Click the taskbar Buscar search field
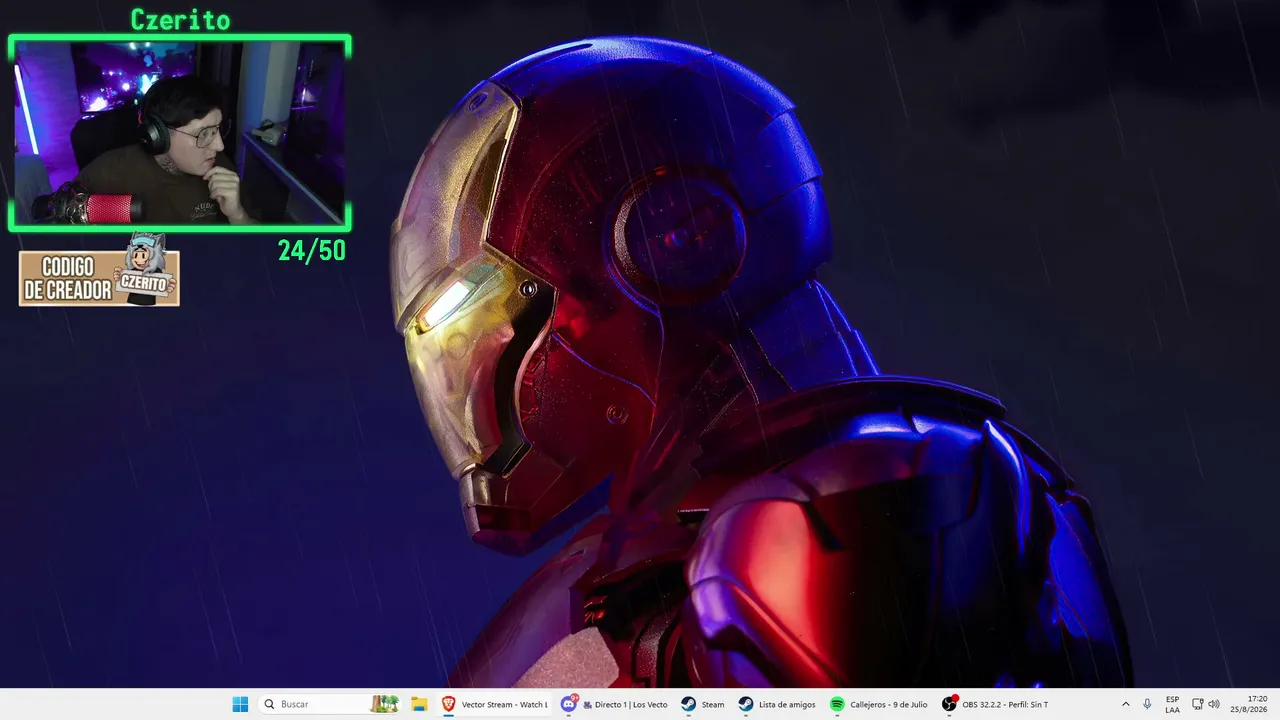 coord(328,704)
